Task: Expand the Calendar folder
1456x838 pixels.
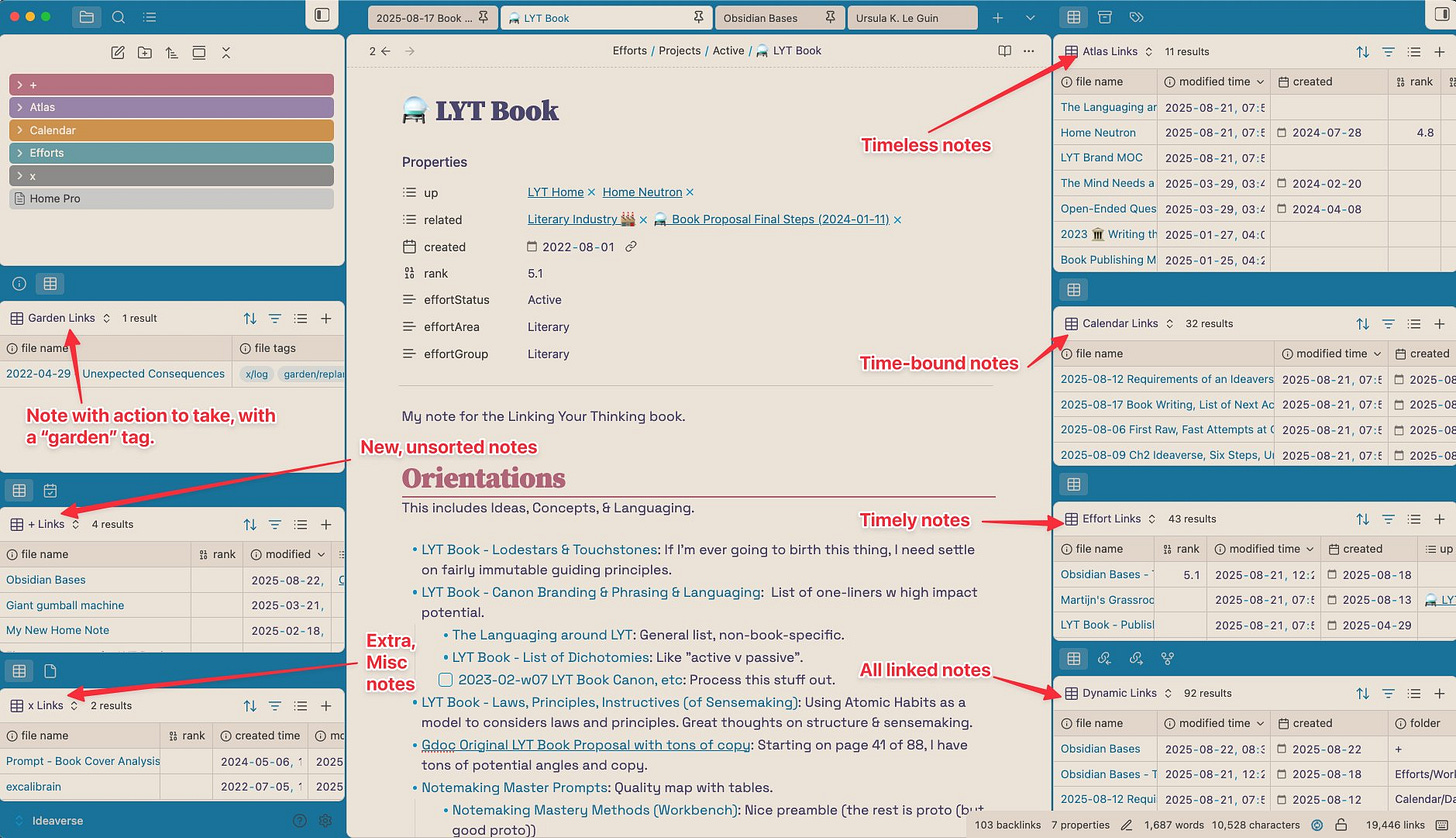Action: pyautogui.click(x=171, y=130)
